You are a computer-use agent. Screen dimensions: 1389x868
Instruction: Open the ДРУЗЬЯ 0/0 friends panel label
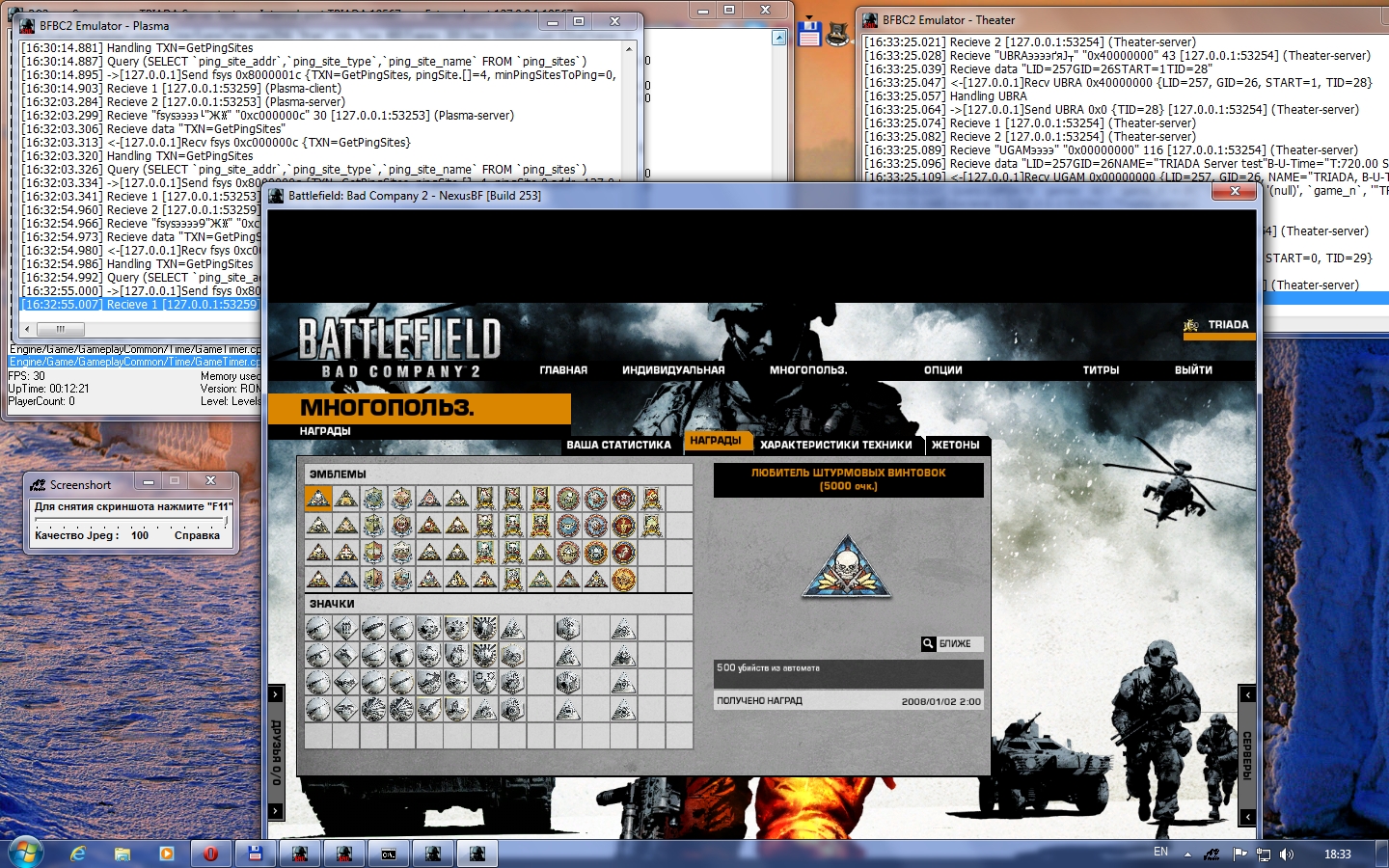point(276,752)
